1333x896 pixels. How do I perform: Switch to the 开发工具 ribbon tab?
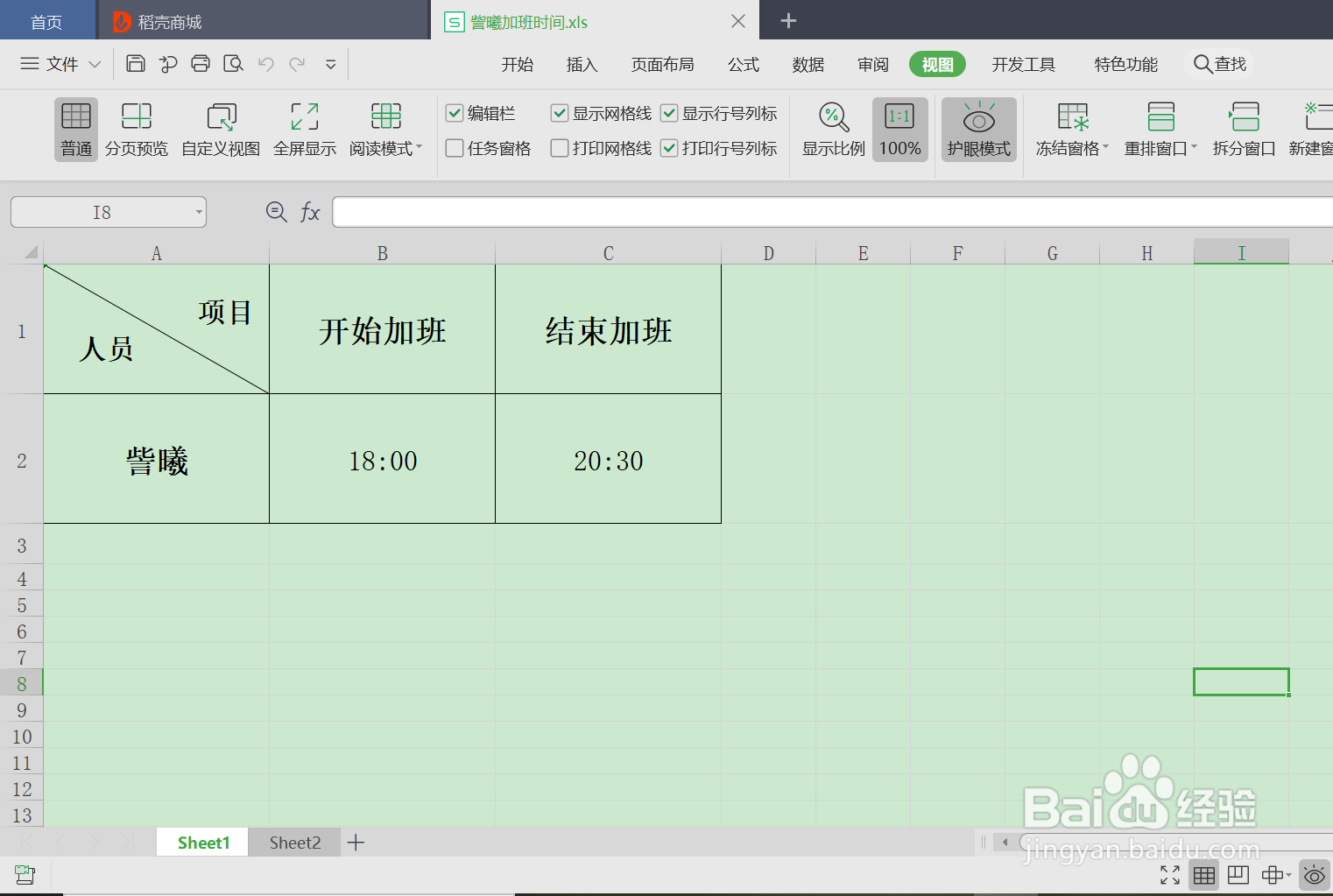[1023, 63]
